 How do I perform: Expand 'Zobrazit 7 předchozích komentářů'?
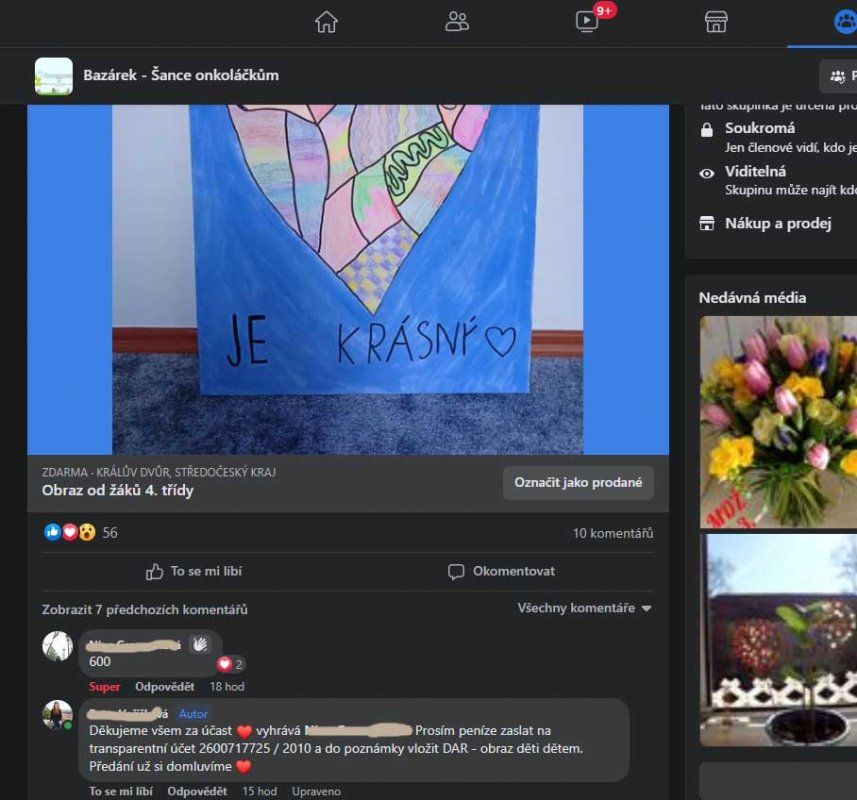pos(145,609)
